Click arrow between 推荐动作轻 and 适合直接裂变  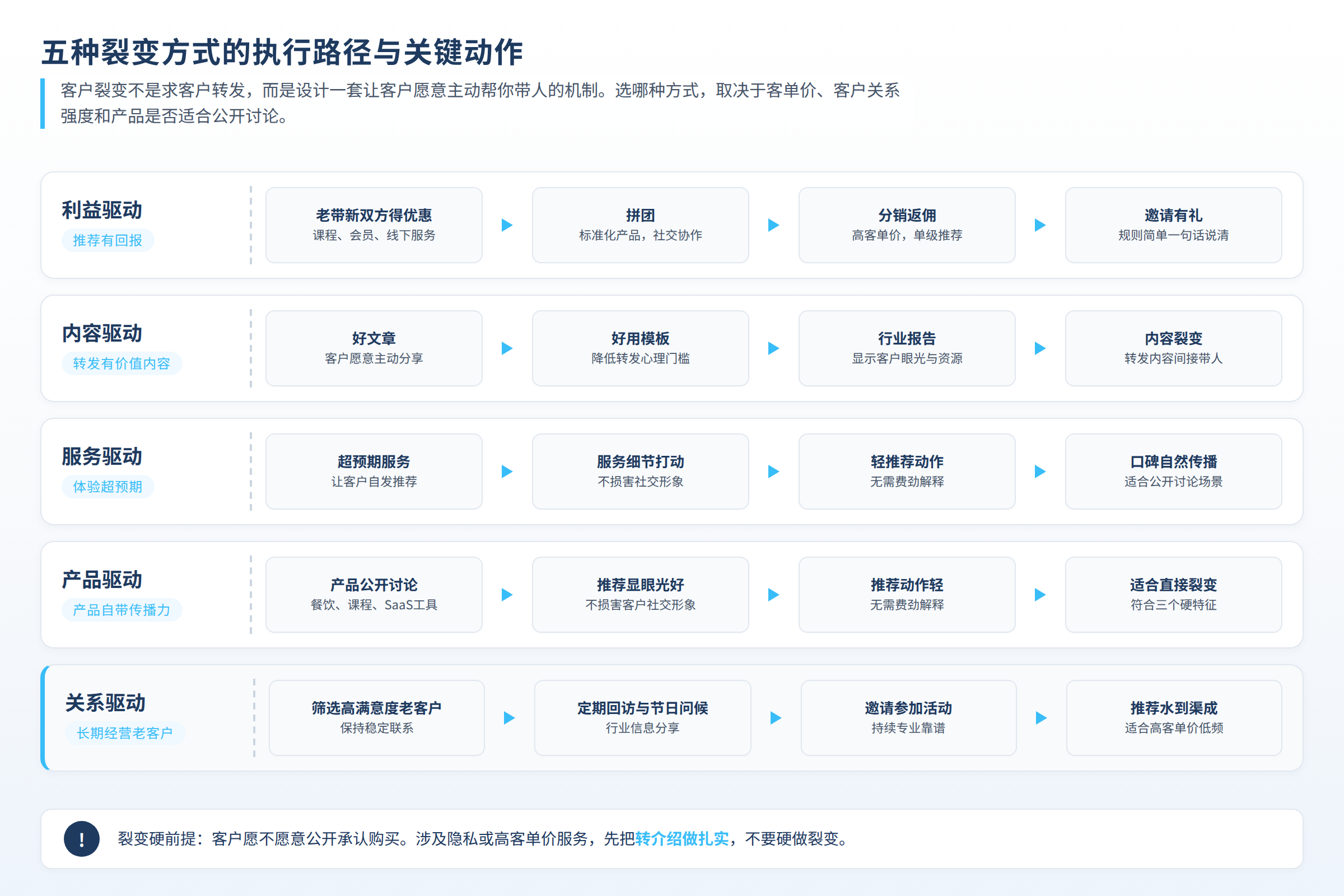click(x=1040, y=595)
